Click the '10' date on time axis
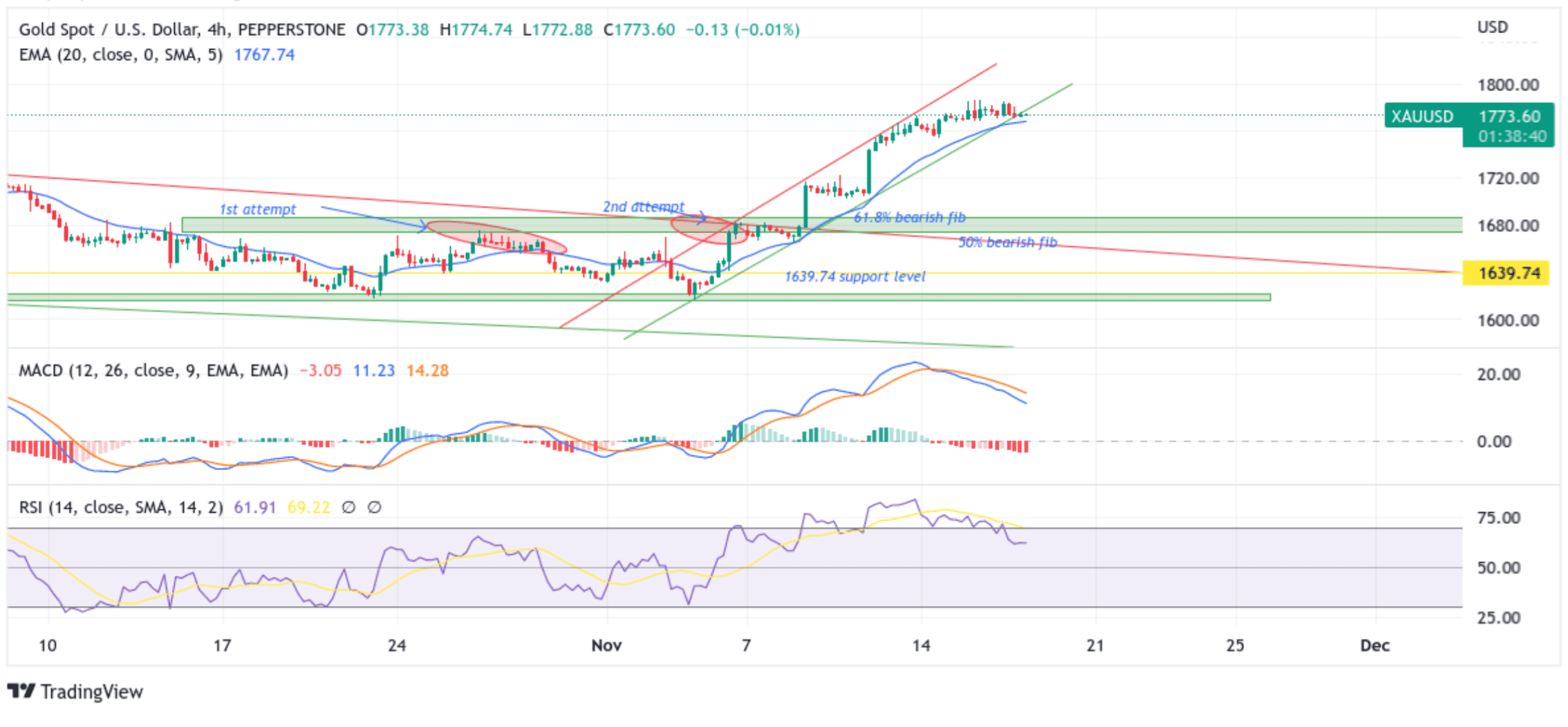1568x727 pixels. tap(47, 645)
